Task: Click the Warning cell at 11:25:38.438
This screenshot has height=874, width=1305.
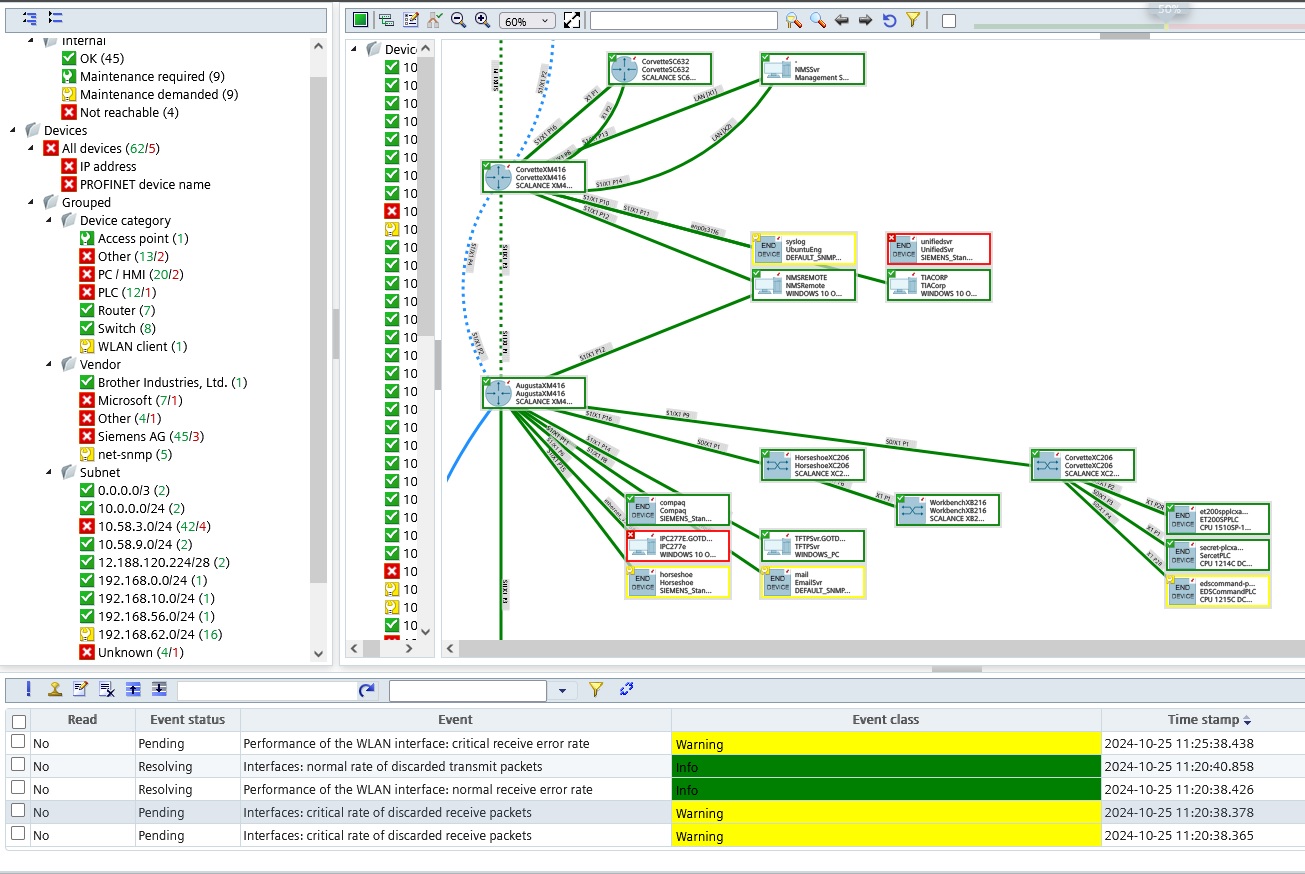Action: 886,744
